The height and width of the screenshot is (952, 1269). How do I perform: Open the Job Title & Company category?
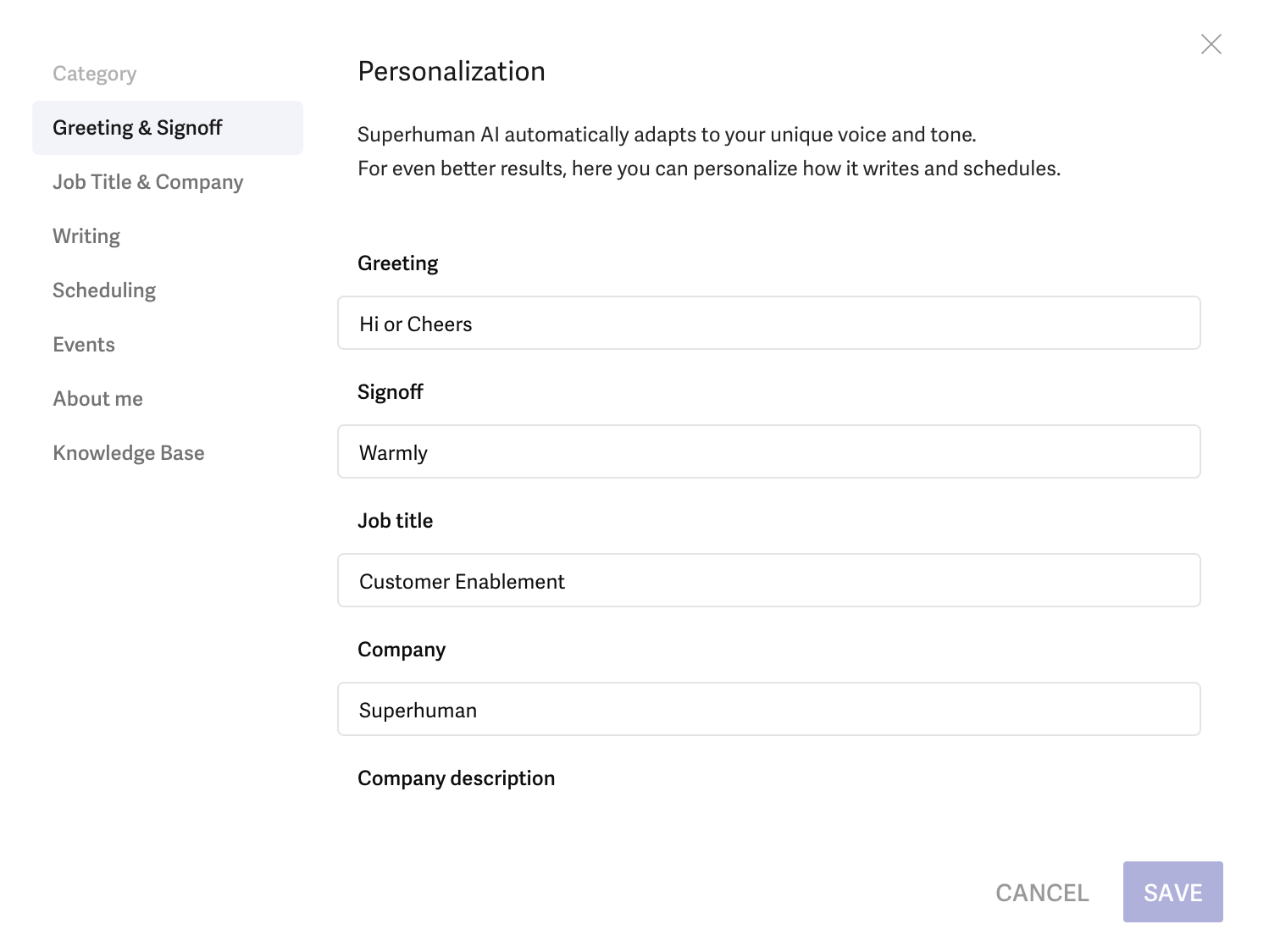[x=148, y=182]
